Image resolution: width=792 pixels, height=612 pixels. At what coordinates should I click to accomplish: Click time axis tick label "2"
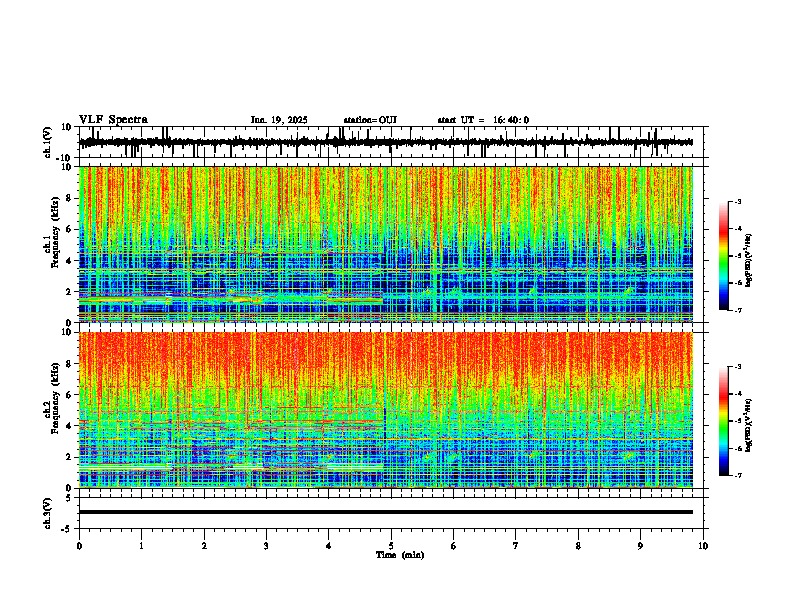pyautogui.click(x=204, y=546)
